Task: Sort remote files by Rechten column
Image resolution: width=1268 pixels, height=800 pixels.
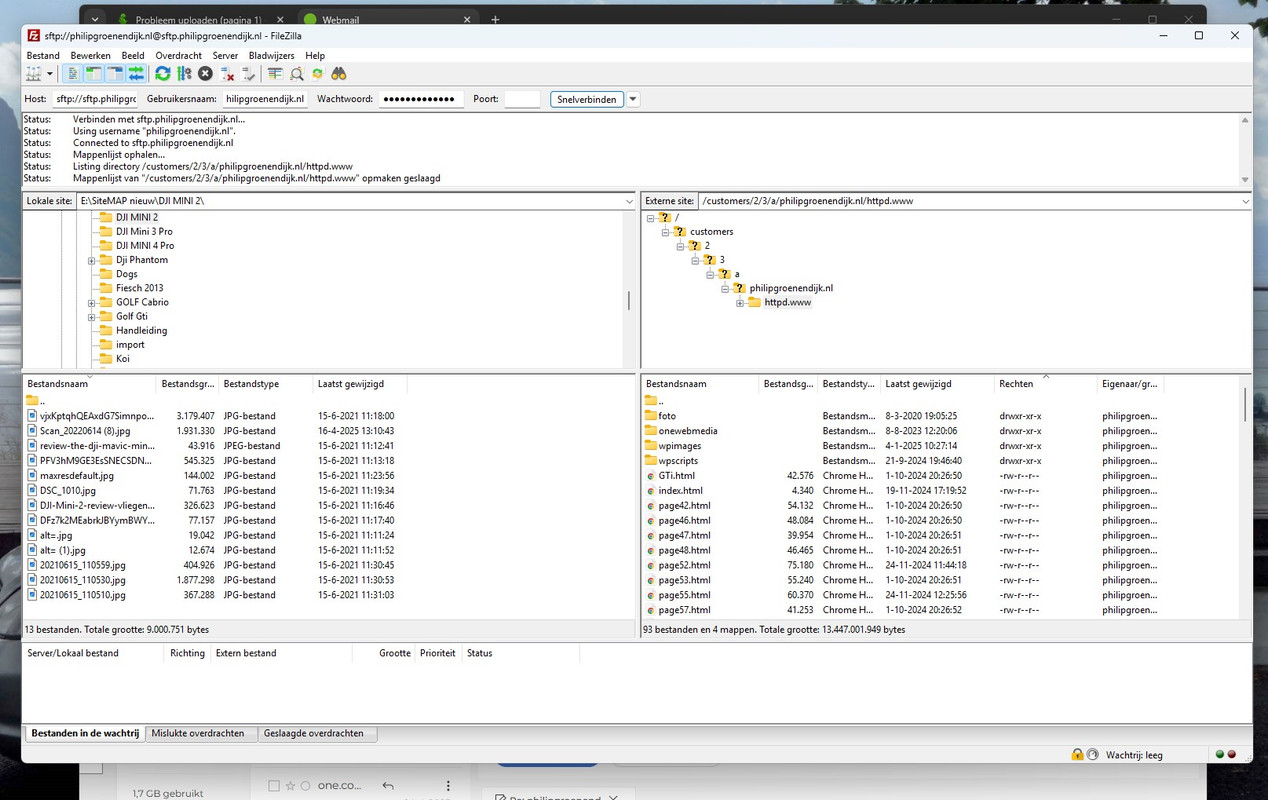Action: pyautogui.click(x=1045, y=383)
